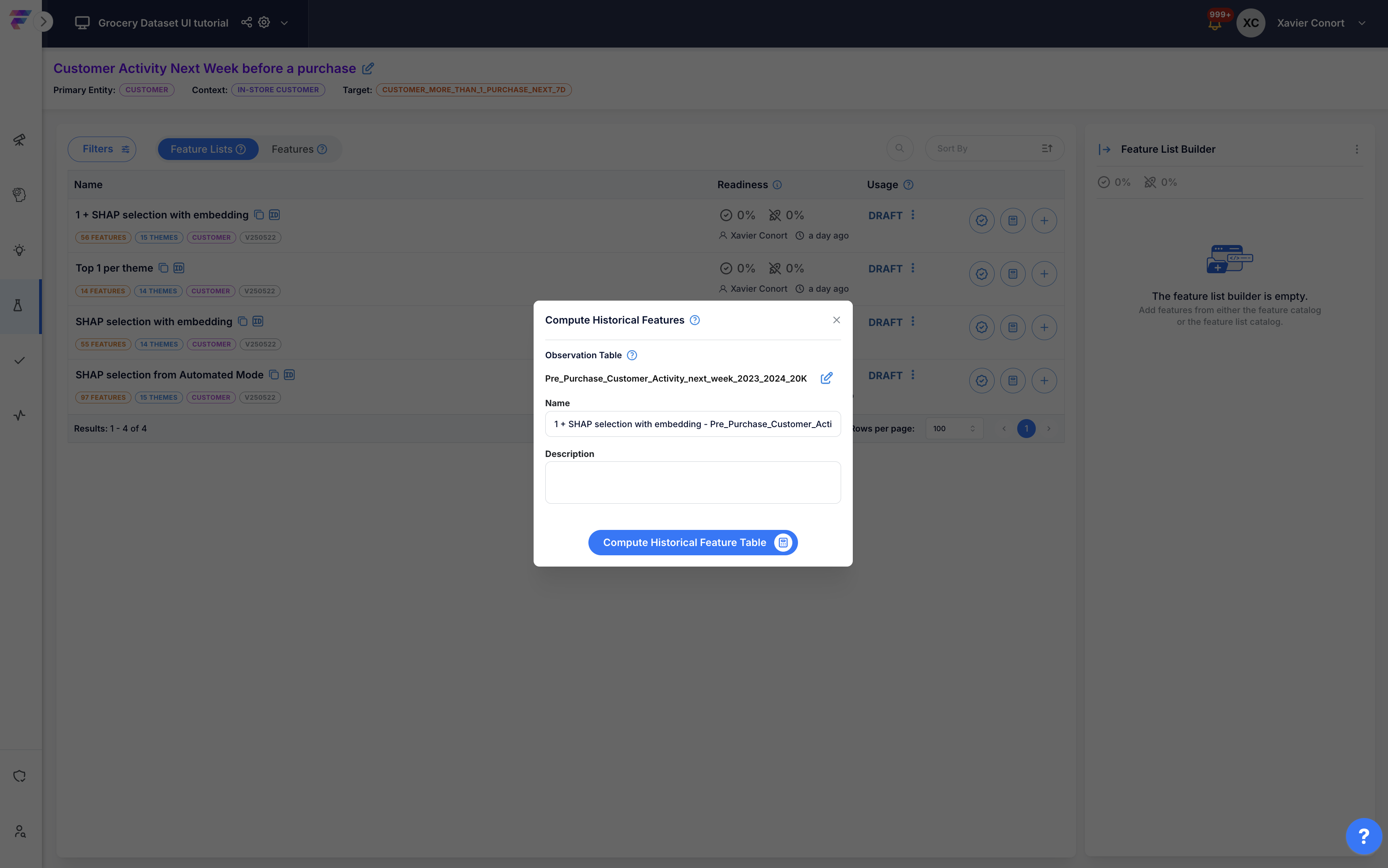Viewport: 1388px width, 868px height.
Task: Expand the Xavier Conort user menu chevron
Action: coord(1361,23)
